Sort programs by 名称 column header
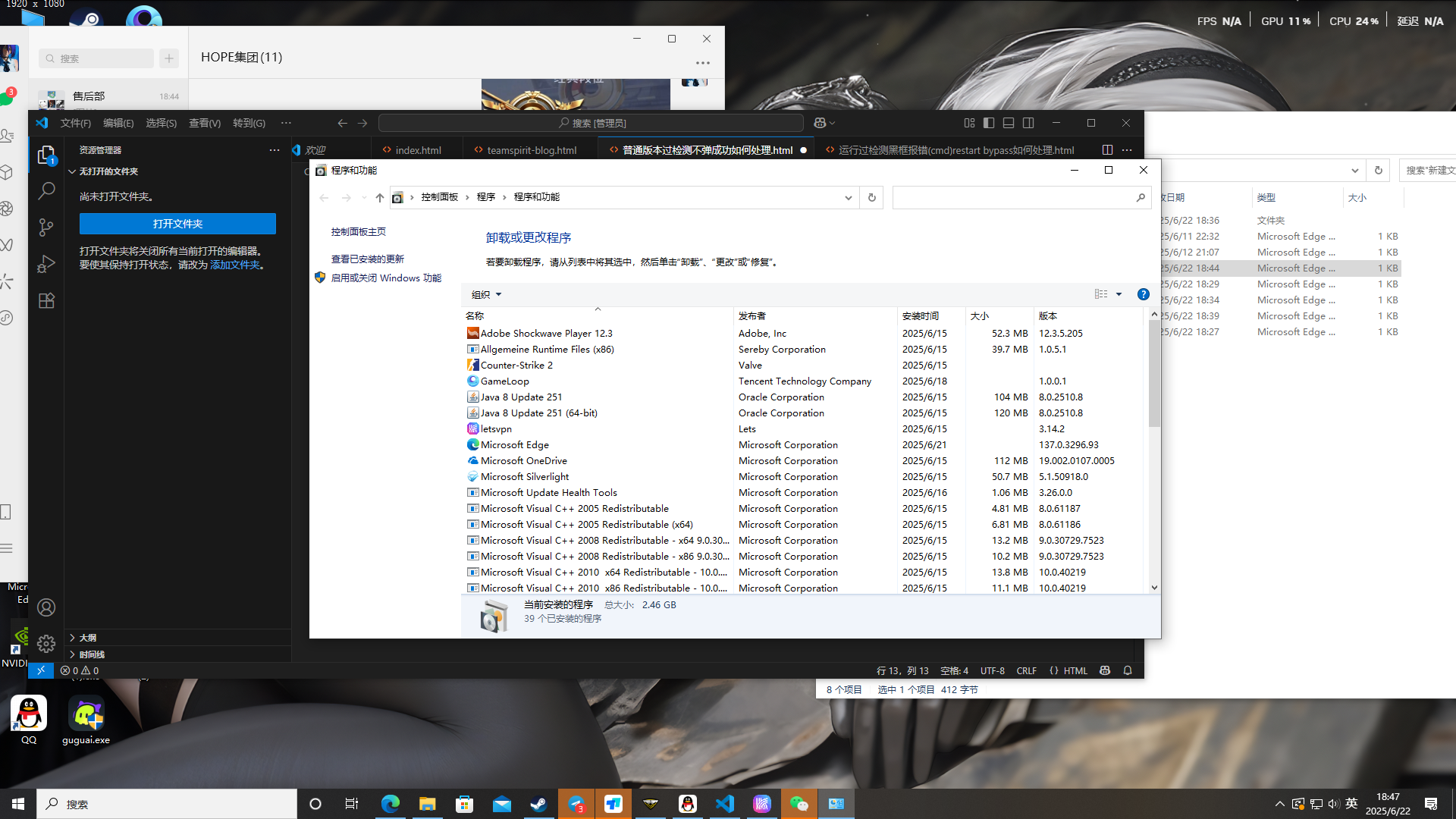The width and height of the screenshot is (1456, 819). pyautogui.click(x=598, y=315)
